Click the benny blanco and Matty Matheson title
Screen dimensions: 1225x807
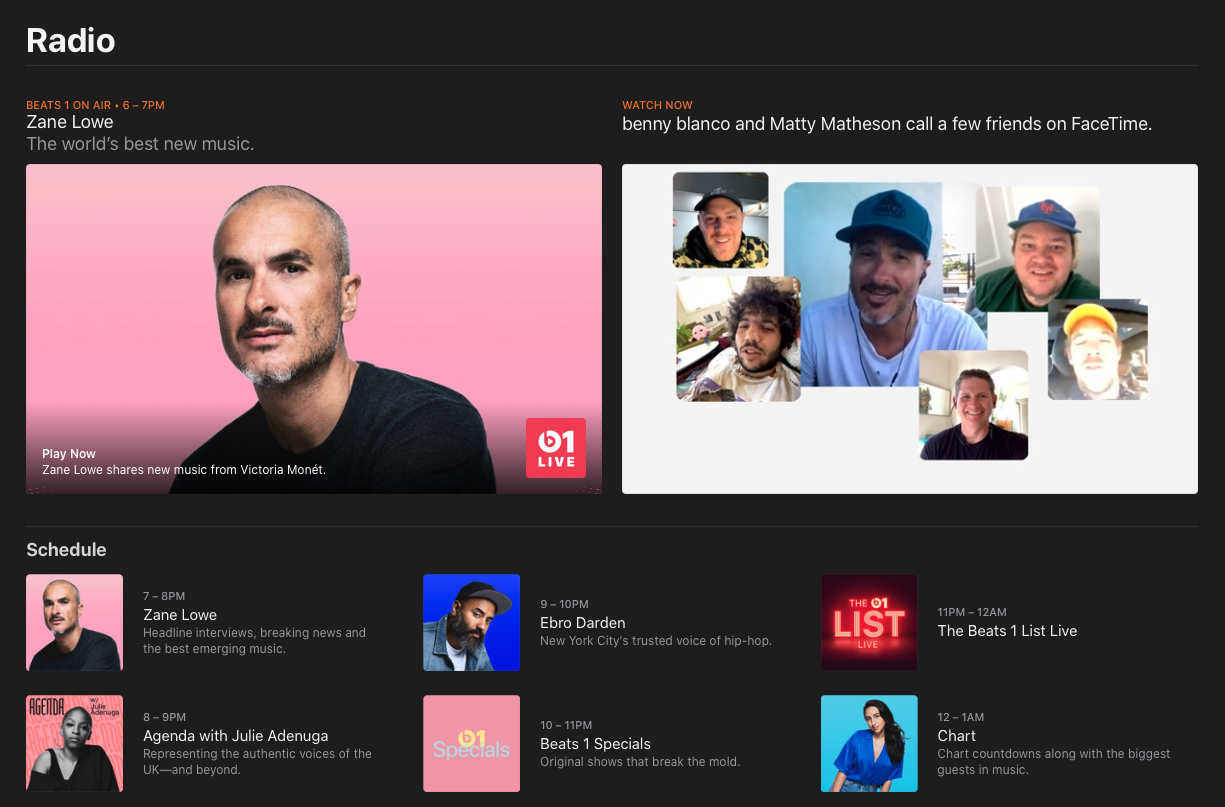point(886,124)
